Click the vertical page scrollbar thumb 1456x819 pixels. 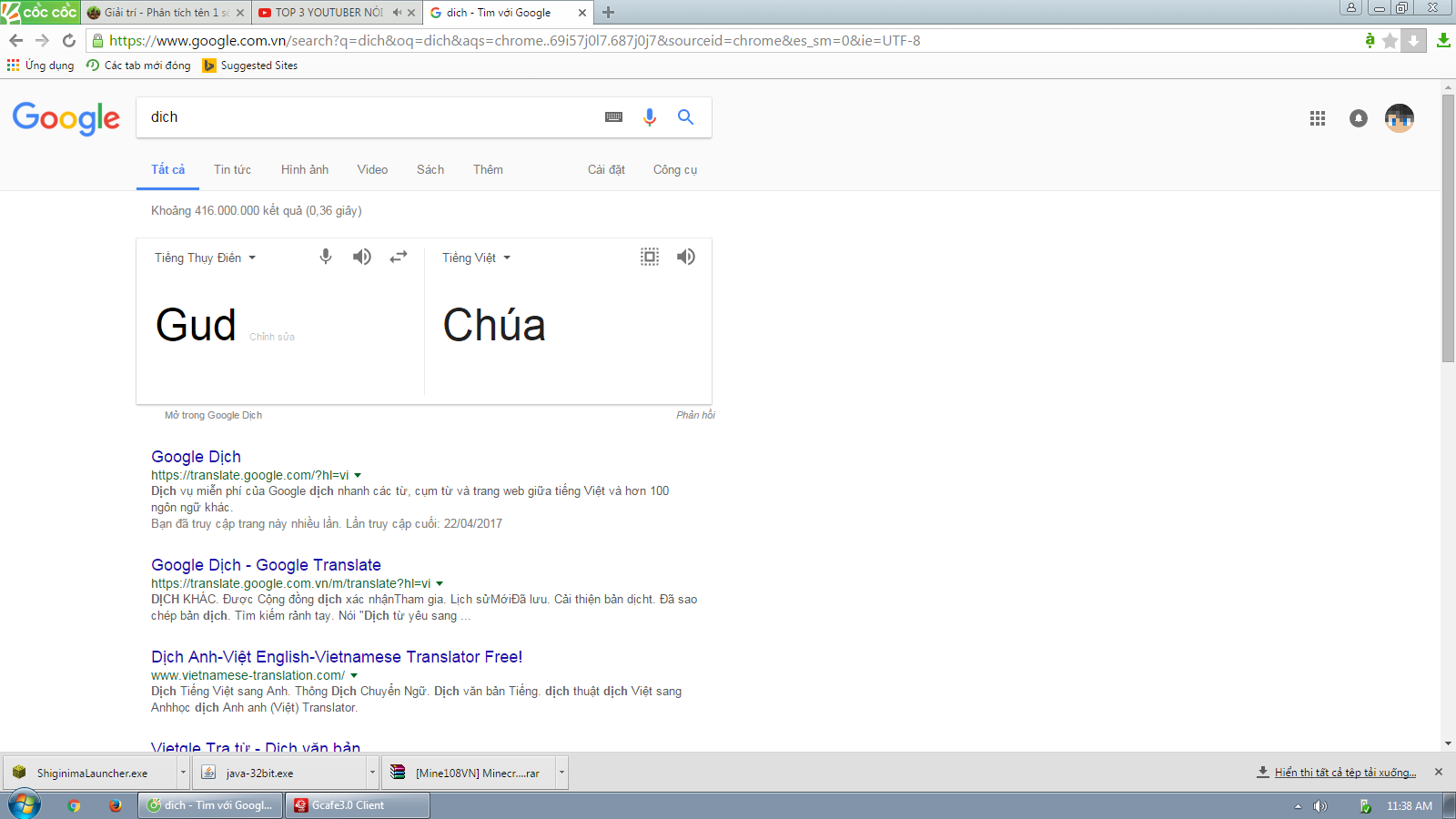point(1448,227)
